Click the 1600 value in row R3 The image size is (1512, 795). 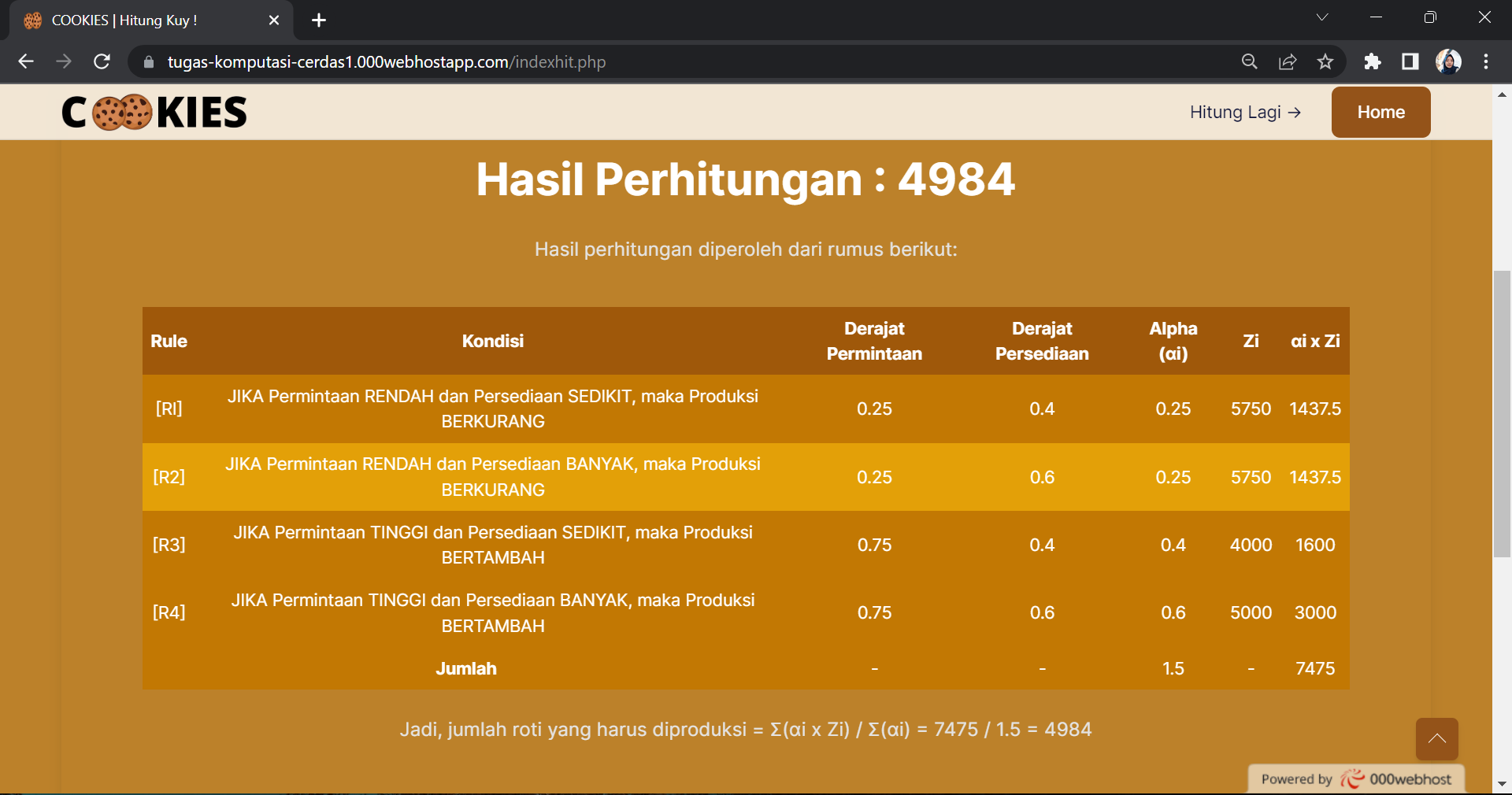coord(1315,545)
